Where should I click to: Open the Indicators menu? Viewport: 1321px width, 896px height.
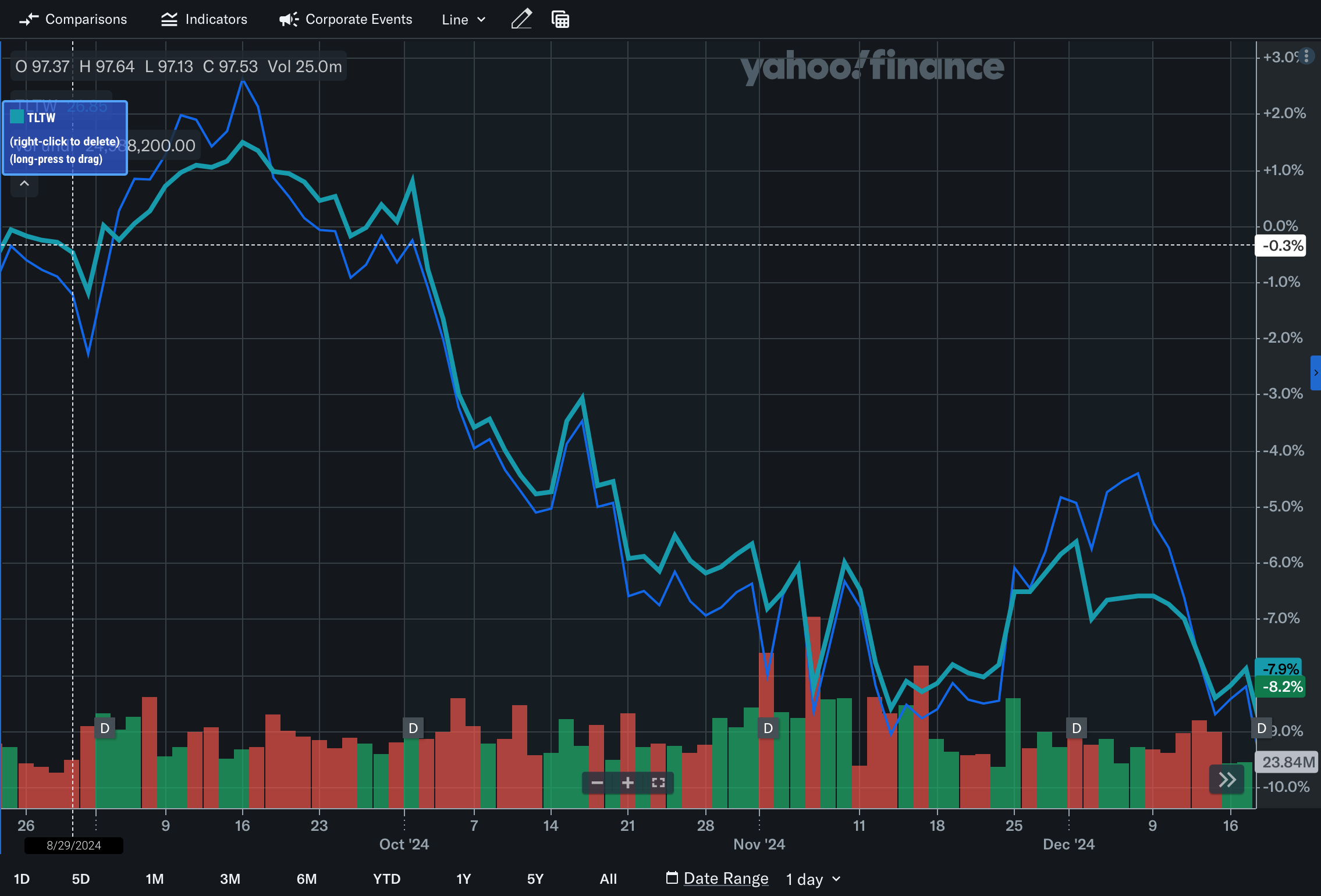coord(204,19)
